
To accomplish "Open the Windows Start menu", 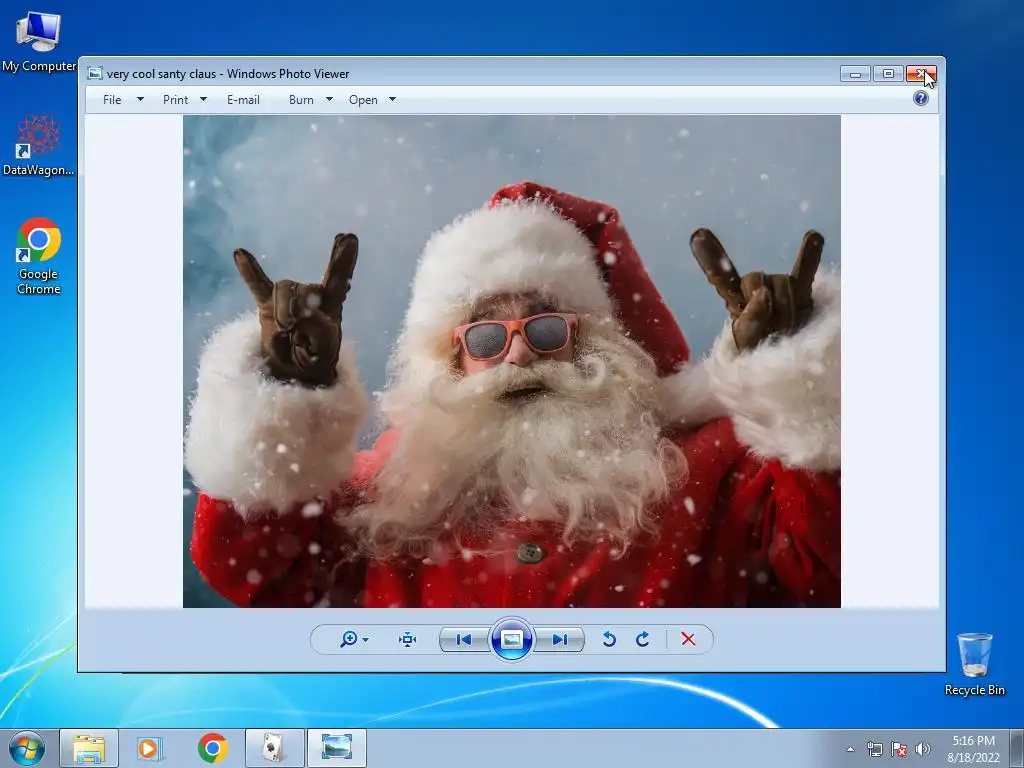I will (27, 748).
